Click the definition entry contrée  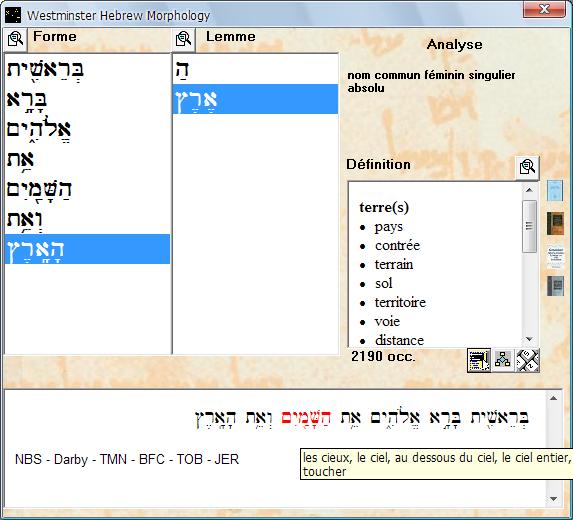tap(397, 245)
